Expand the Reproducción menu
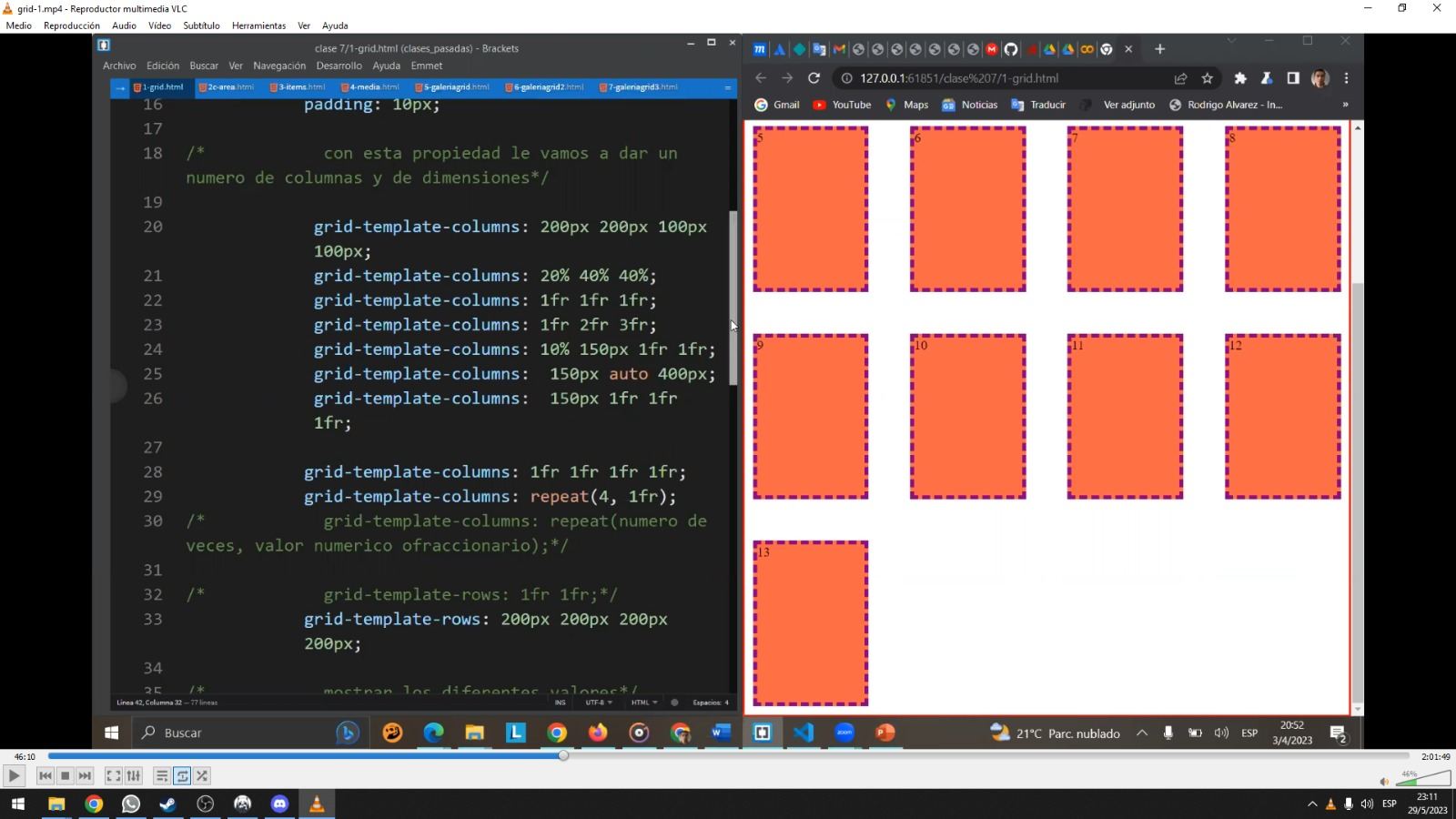 (x=72, y=25)
